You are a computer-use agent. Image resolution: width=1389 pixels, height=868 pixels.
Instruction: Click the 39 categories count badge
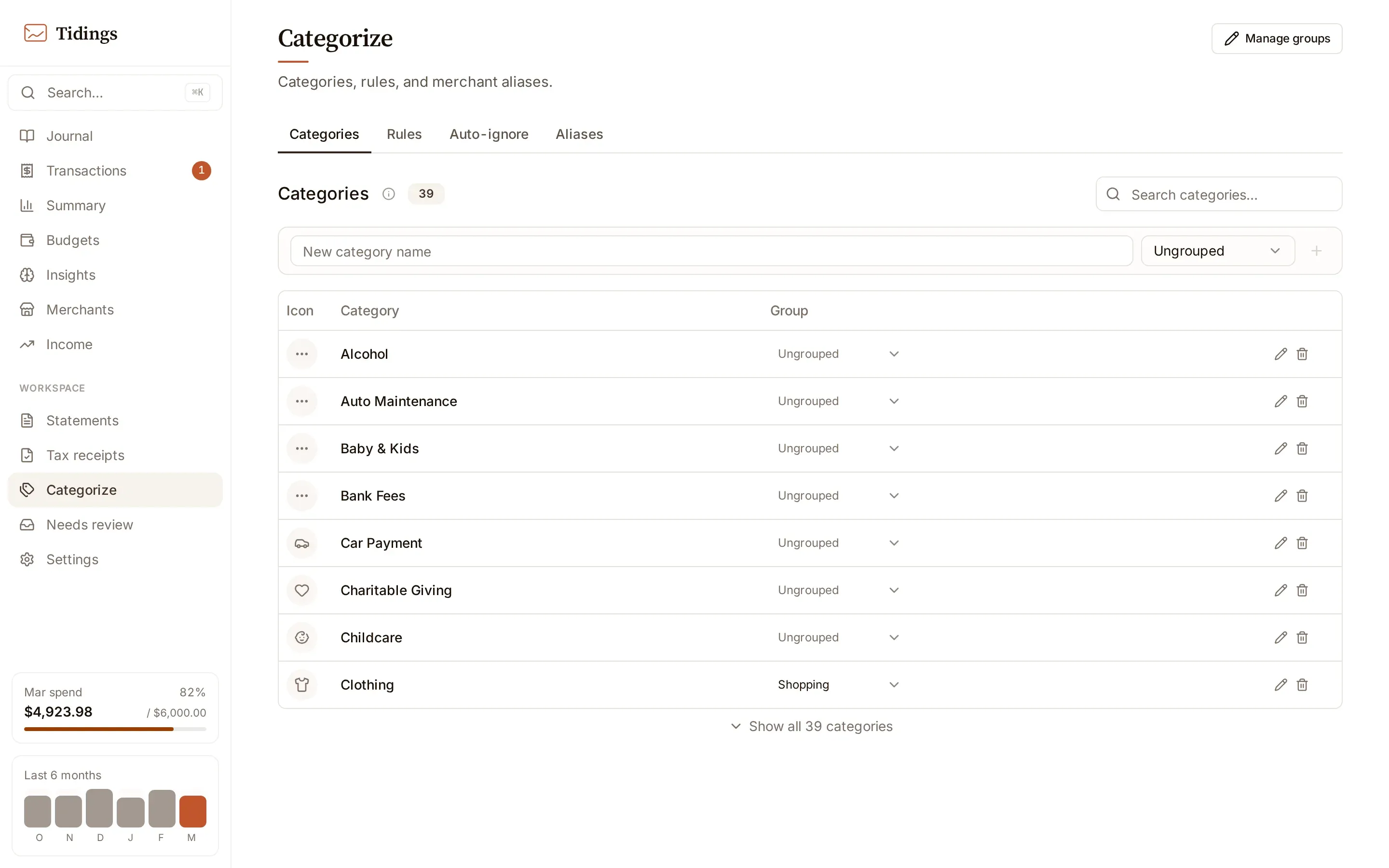tap(426, 194)
